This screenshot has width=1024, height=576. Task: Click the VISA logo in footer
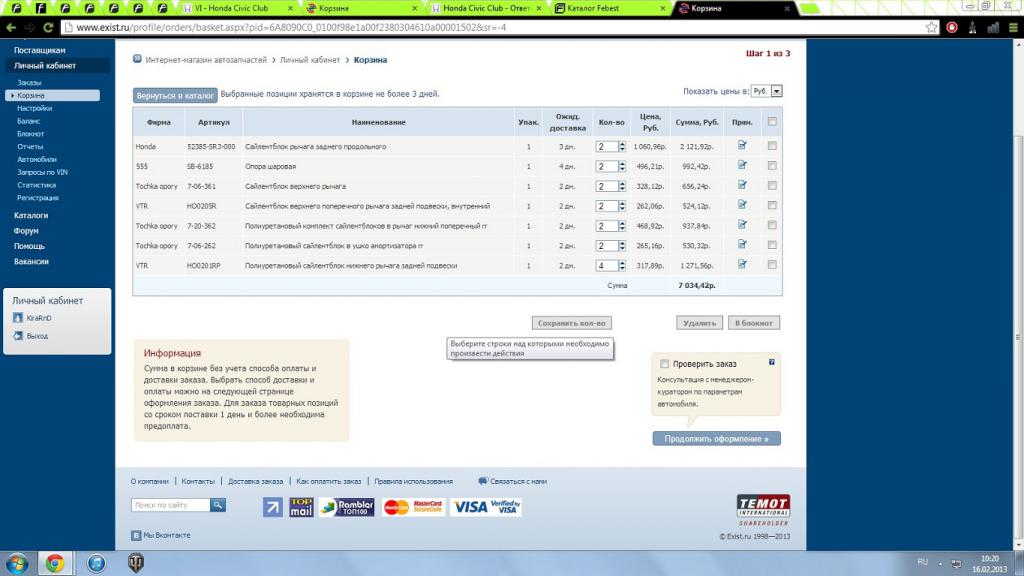tap(470, 507)
